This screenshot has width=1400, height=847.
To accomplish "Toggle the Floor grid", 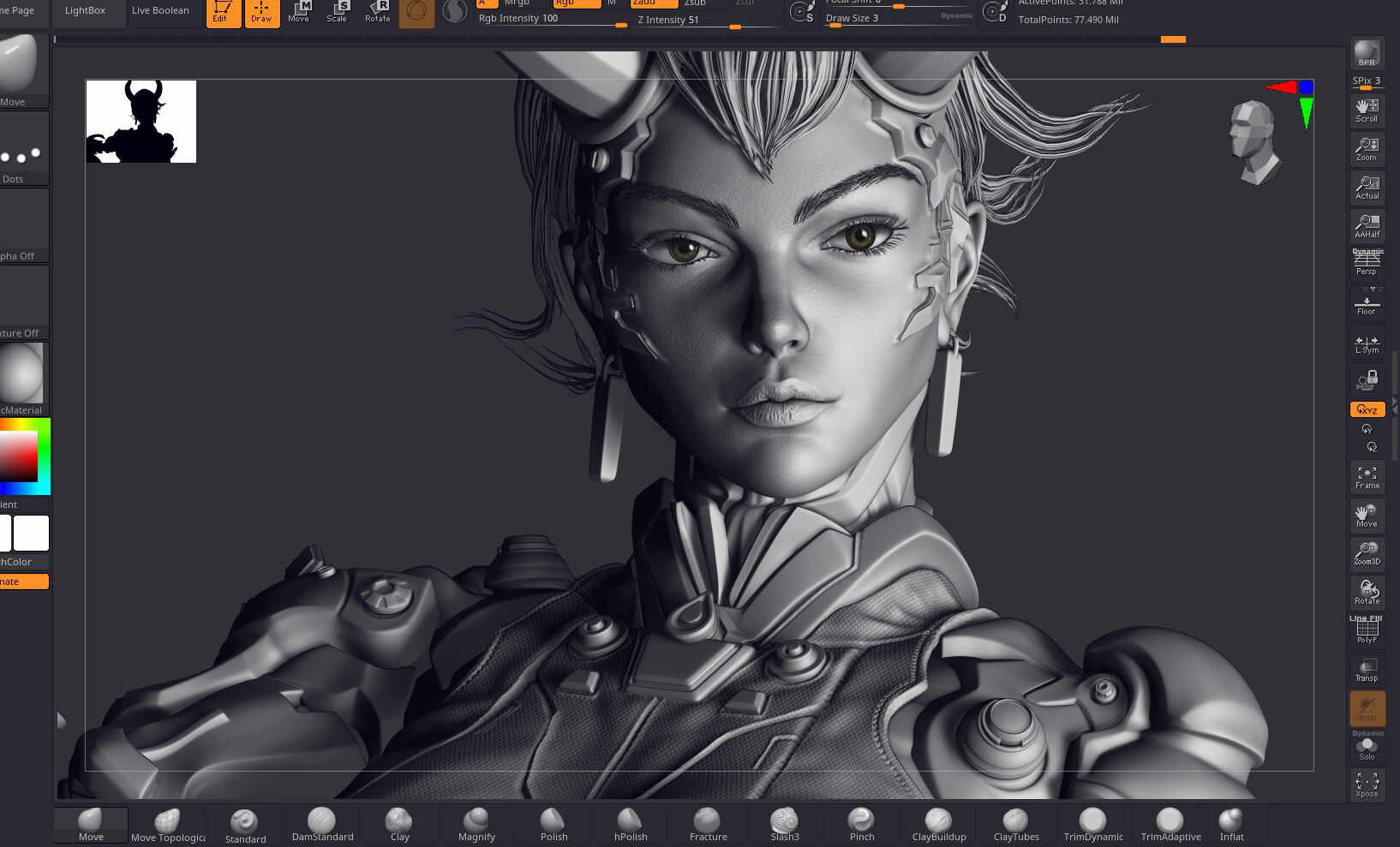I will coord(1367,302).
